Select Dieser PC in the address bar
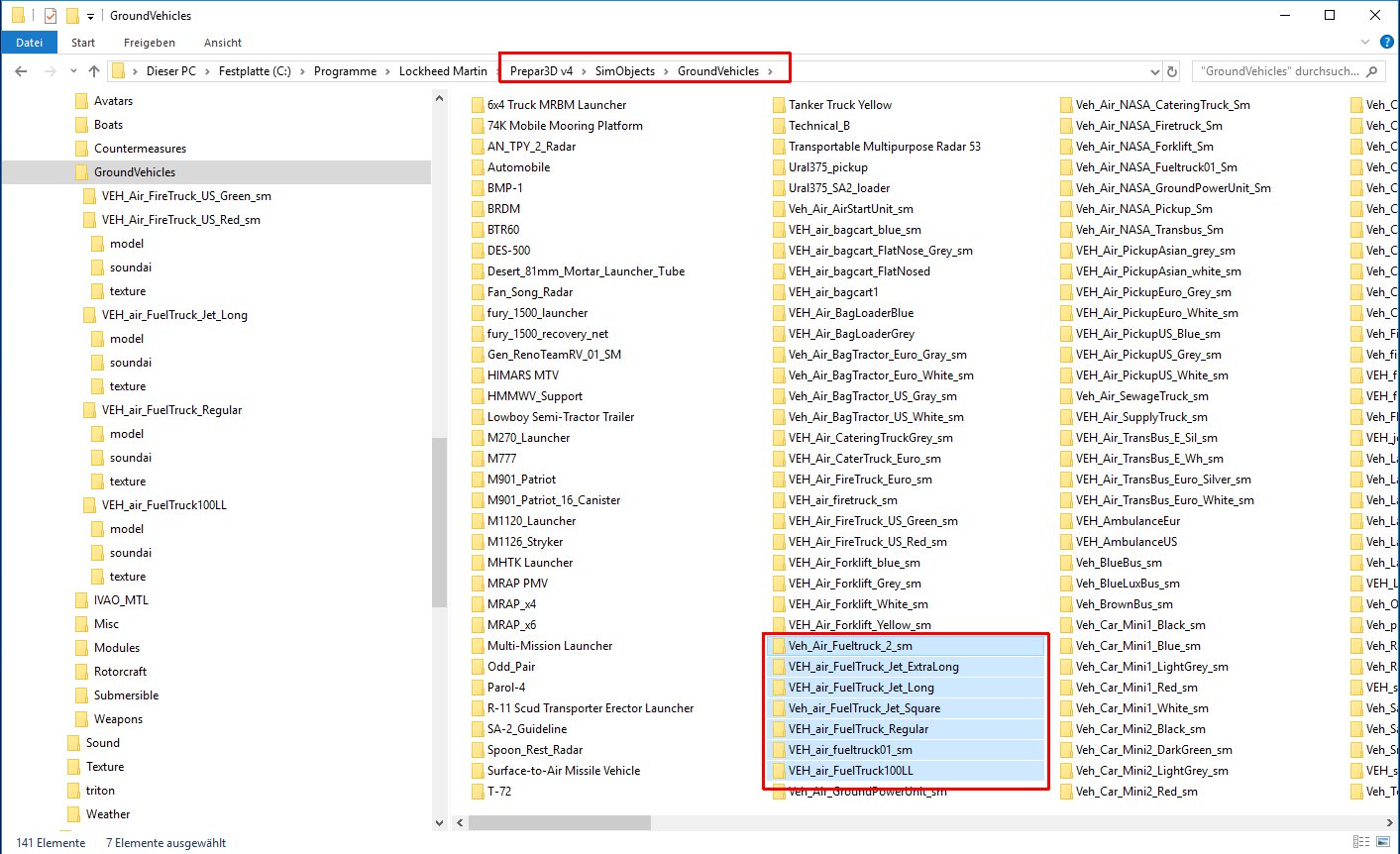This screenshot has width=1400, height=854. point(171,71)
